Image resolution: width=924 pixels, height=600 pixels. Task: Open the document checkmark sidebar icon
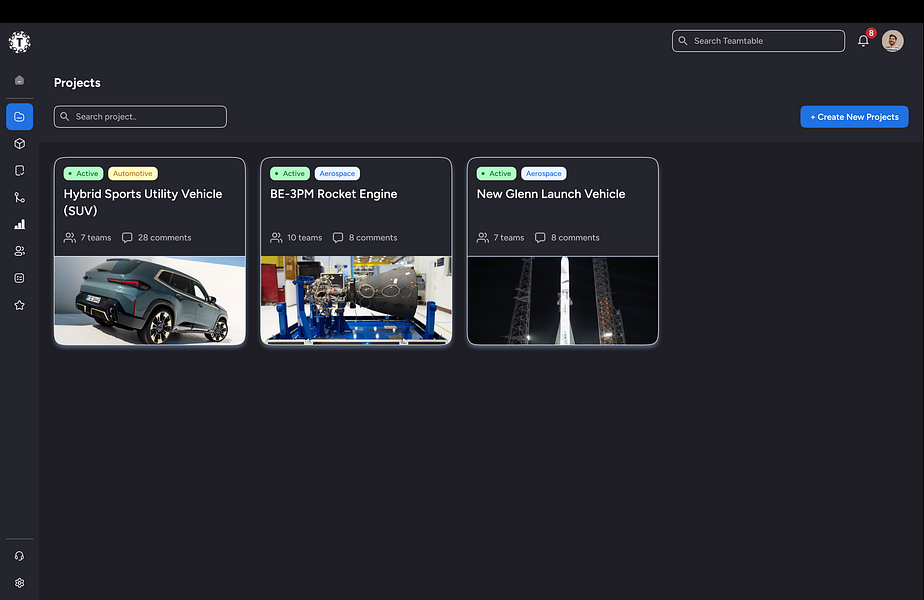19,170
